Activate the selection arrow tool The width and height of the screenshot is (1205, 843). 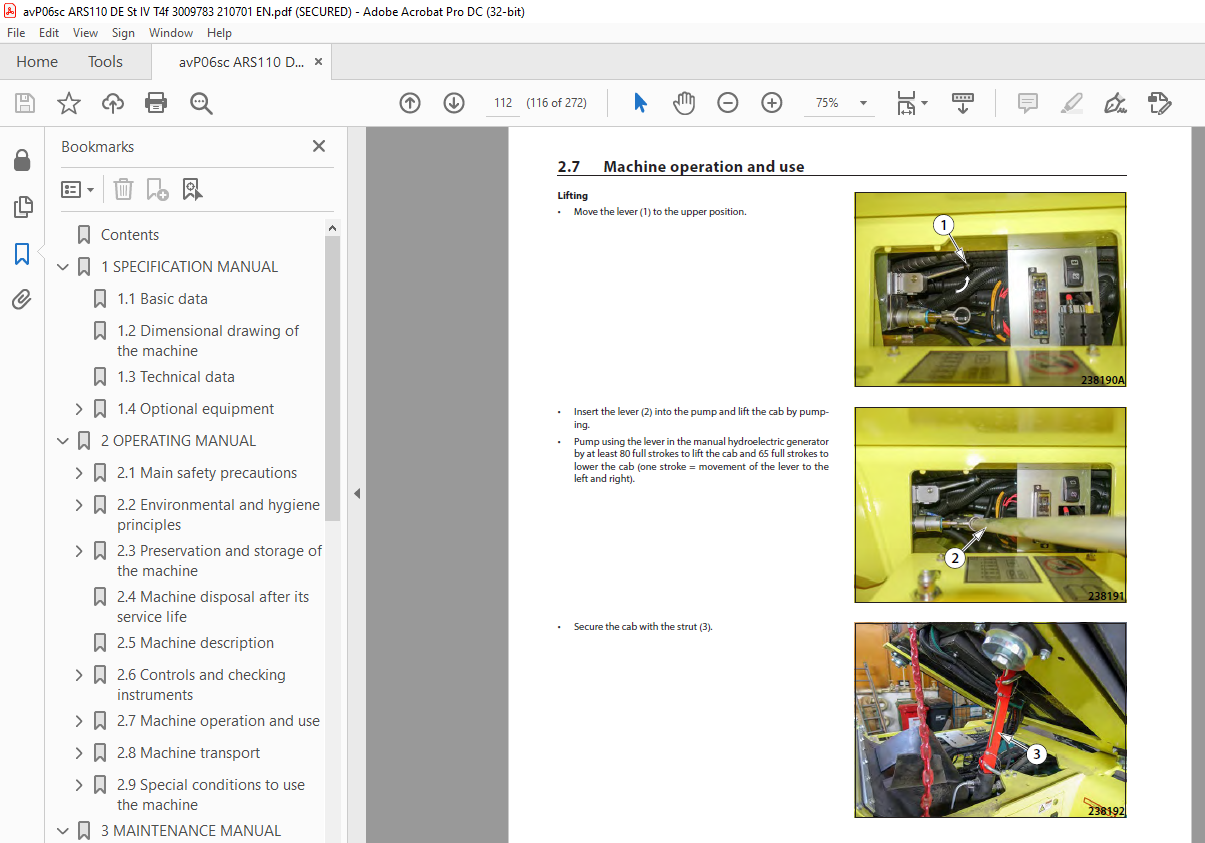pos(641,103)
